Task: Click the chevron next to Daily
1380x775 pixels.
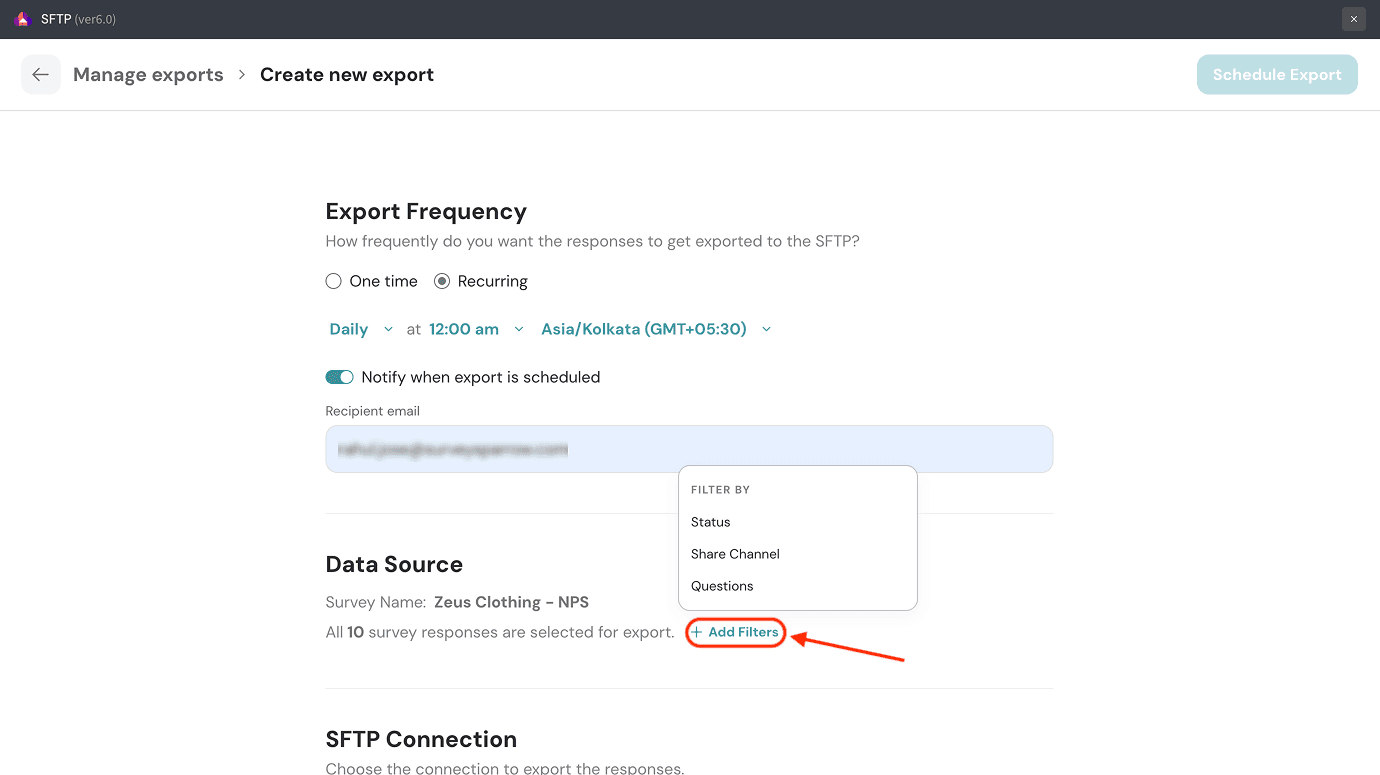Action: pyautogui.click(x=389, y=329)
